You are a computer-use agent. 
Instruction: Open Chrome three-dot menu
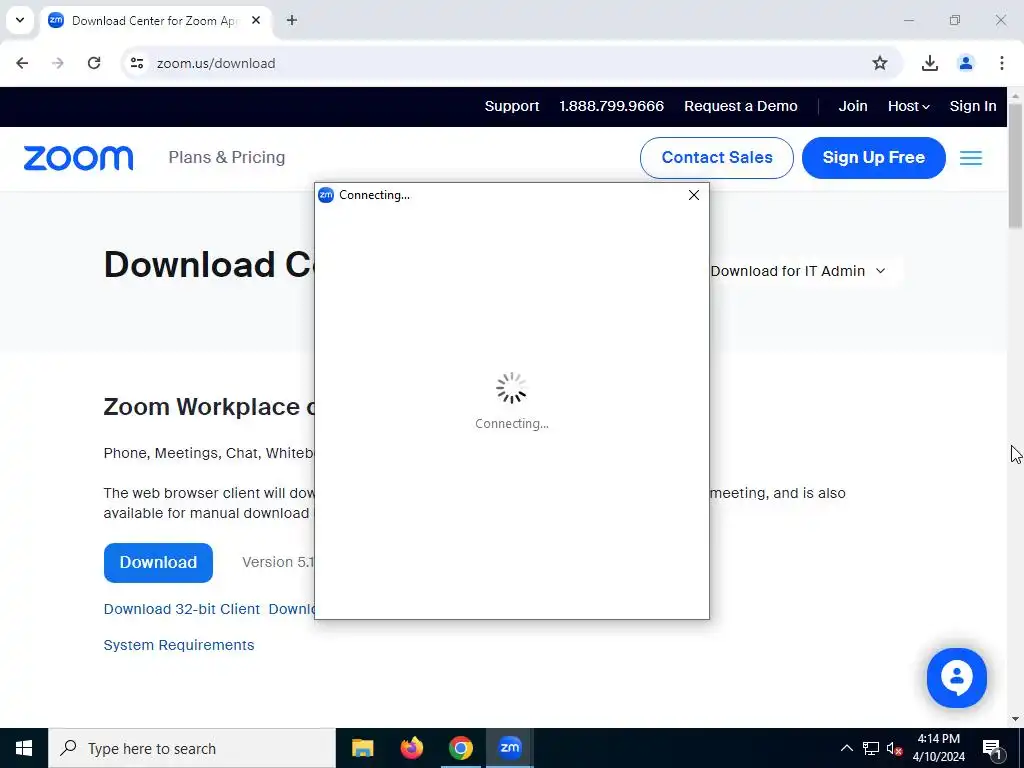click(1001, 63)
